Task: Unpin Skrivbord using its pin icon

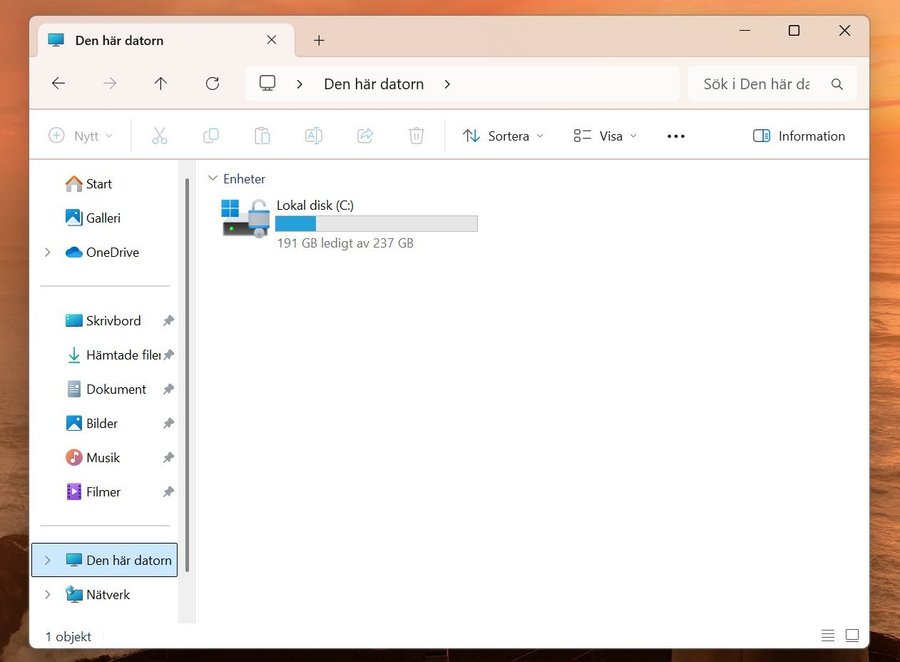Action: click(x=168, y=321)
